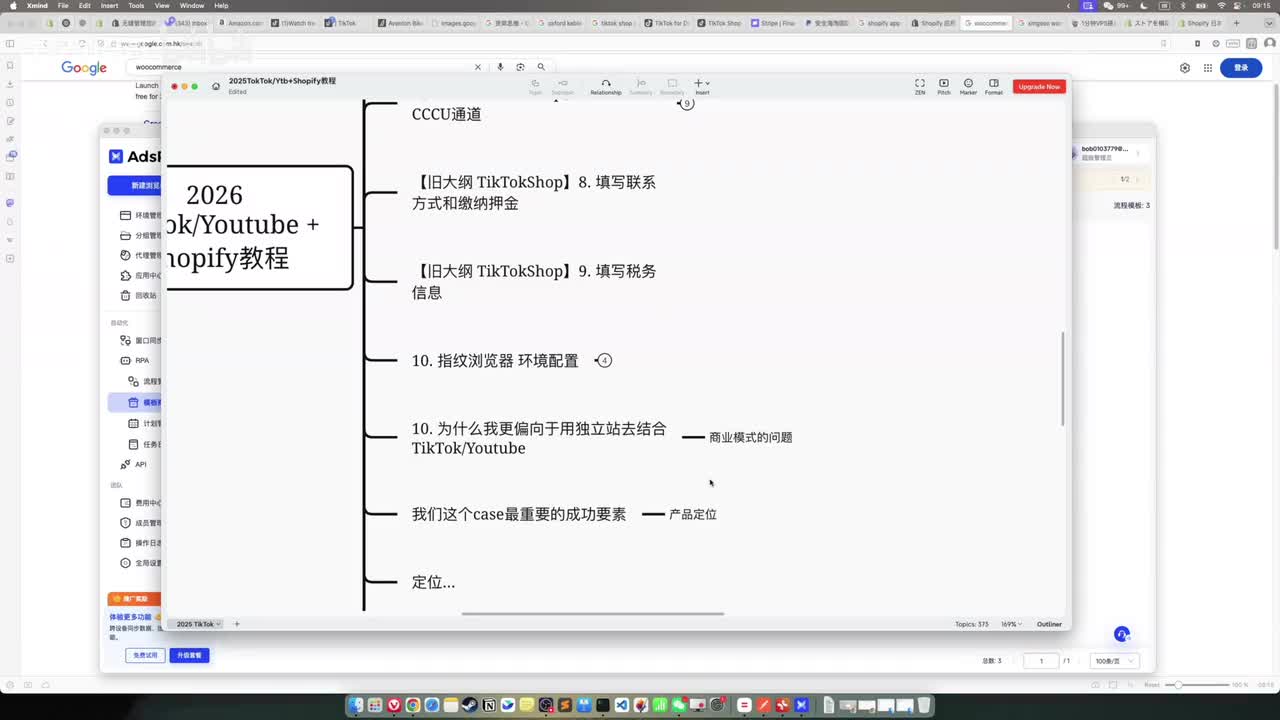
Task: Open the Help menu in the menu bar
Action: point(221,5)
